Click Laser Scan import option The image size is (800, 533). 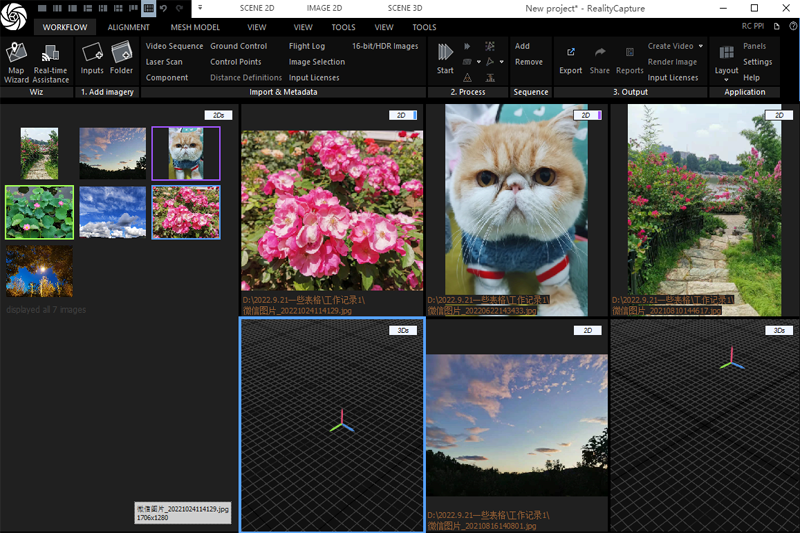164,62
